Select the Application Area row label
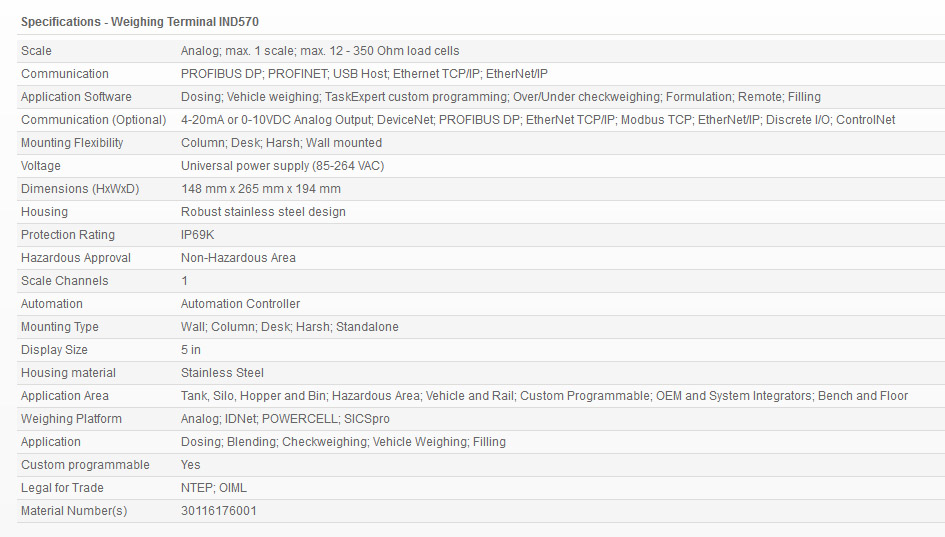Screen dimensions: 945x537 [x=65, y=396]
